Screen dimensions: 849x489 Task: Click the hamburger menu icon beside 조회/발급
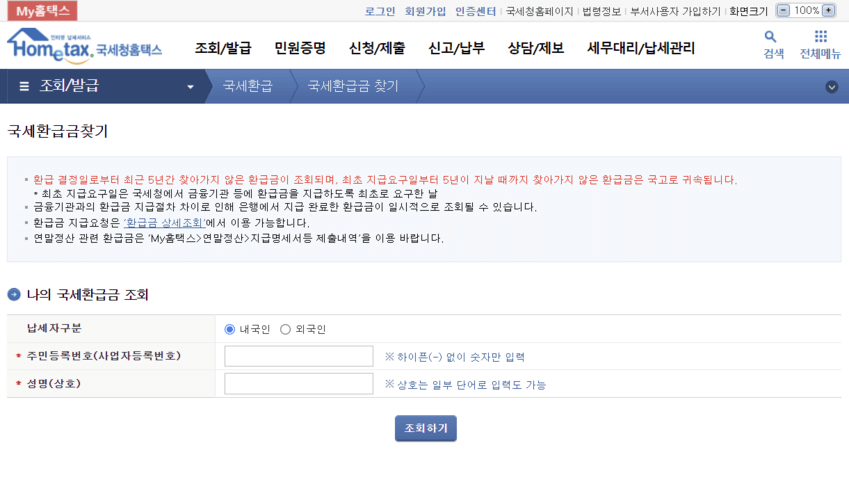24,86
